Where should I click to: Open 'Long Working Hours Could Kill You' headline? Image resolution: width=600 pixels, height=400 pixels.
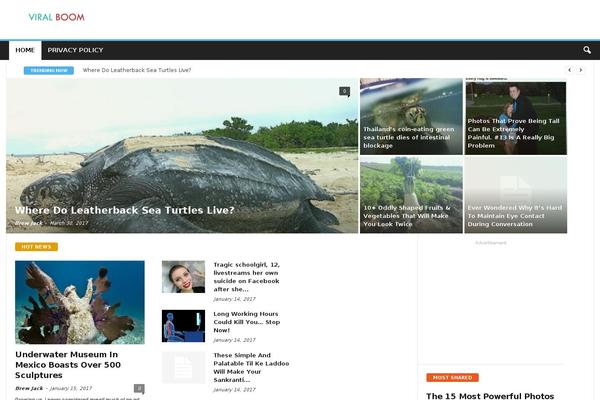[246, 322]
